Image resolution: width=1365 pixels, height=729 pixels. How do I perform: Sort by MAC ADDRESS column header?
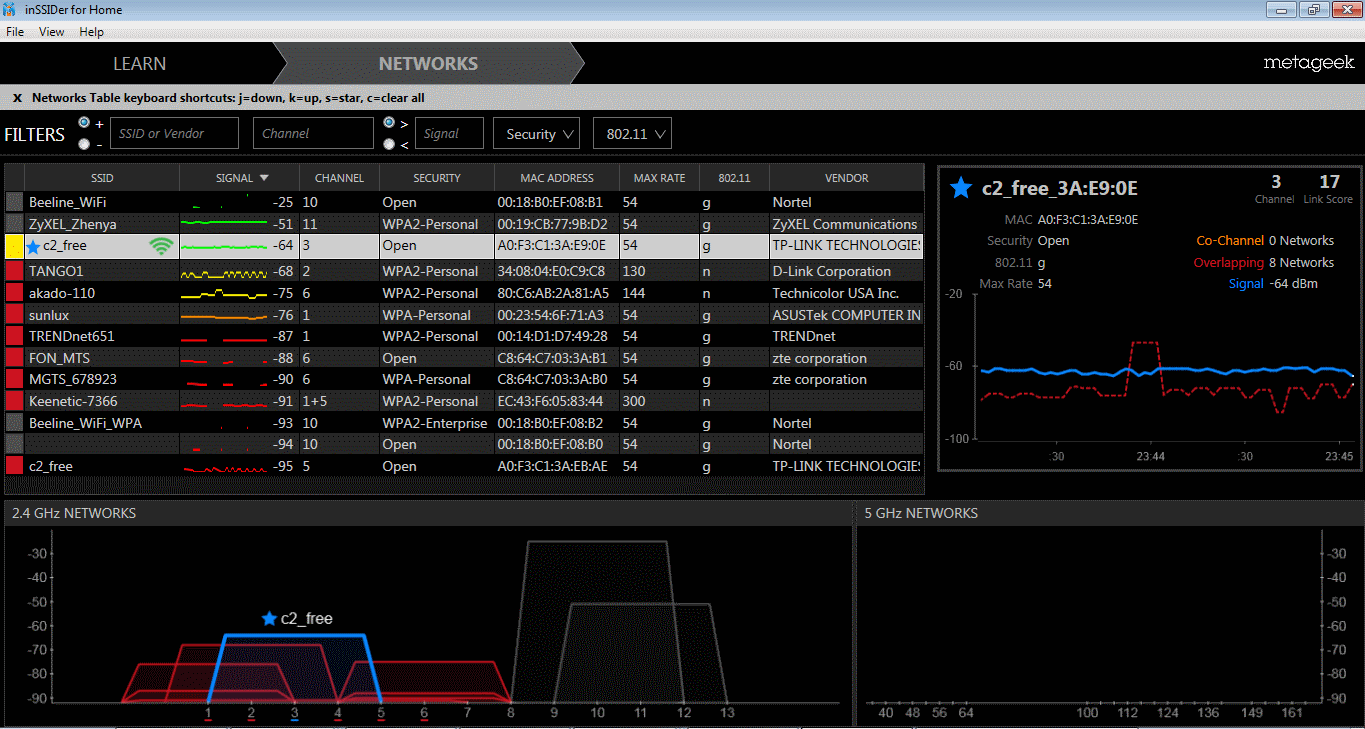[x=557, y=178]
